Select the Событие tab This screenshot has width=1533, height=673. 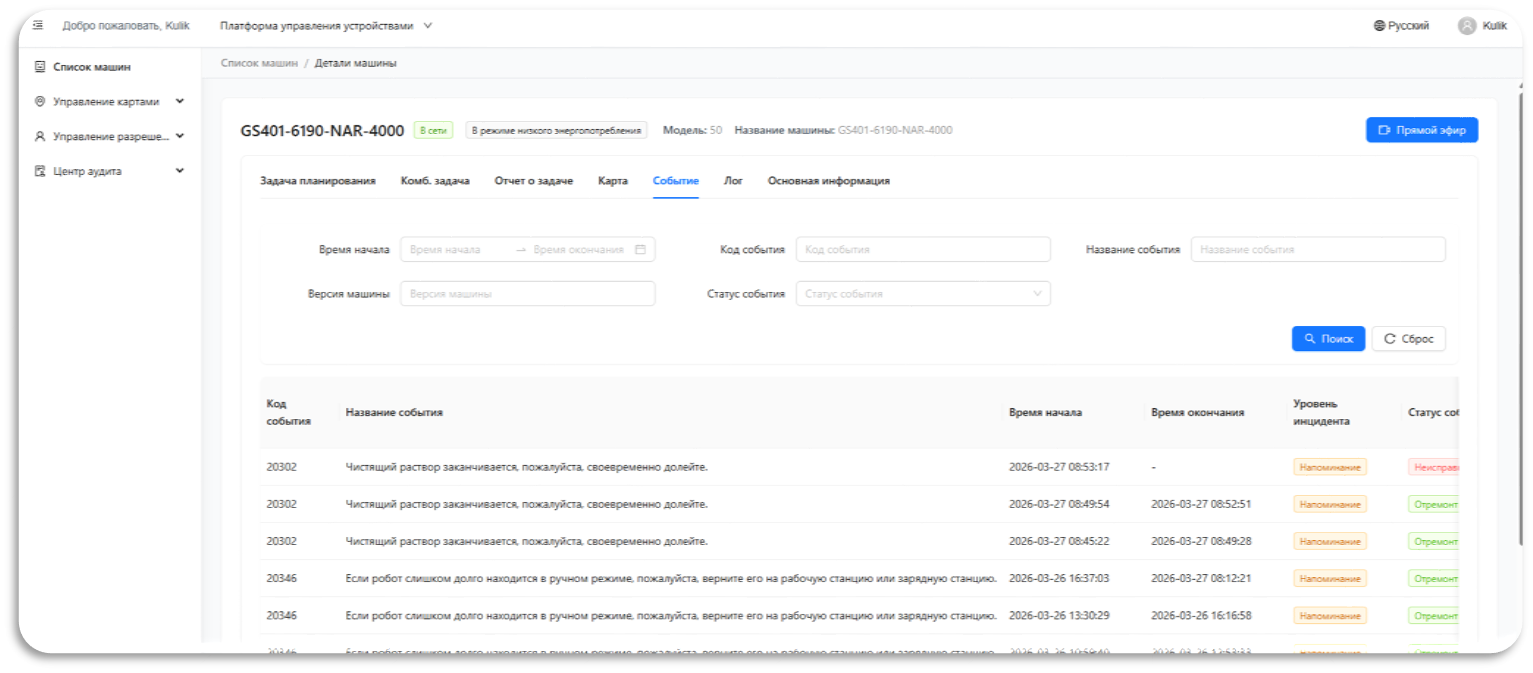[x=676, y=181]
